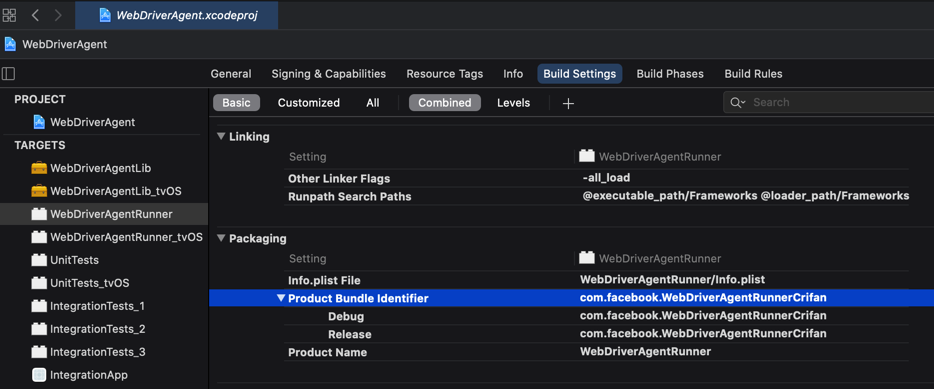Image resolution: width=934 pixels, height=389 pixels.
Task: Select the WebDriverAgent project item
Action: [92, 122]
